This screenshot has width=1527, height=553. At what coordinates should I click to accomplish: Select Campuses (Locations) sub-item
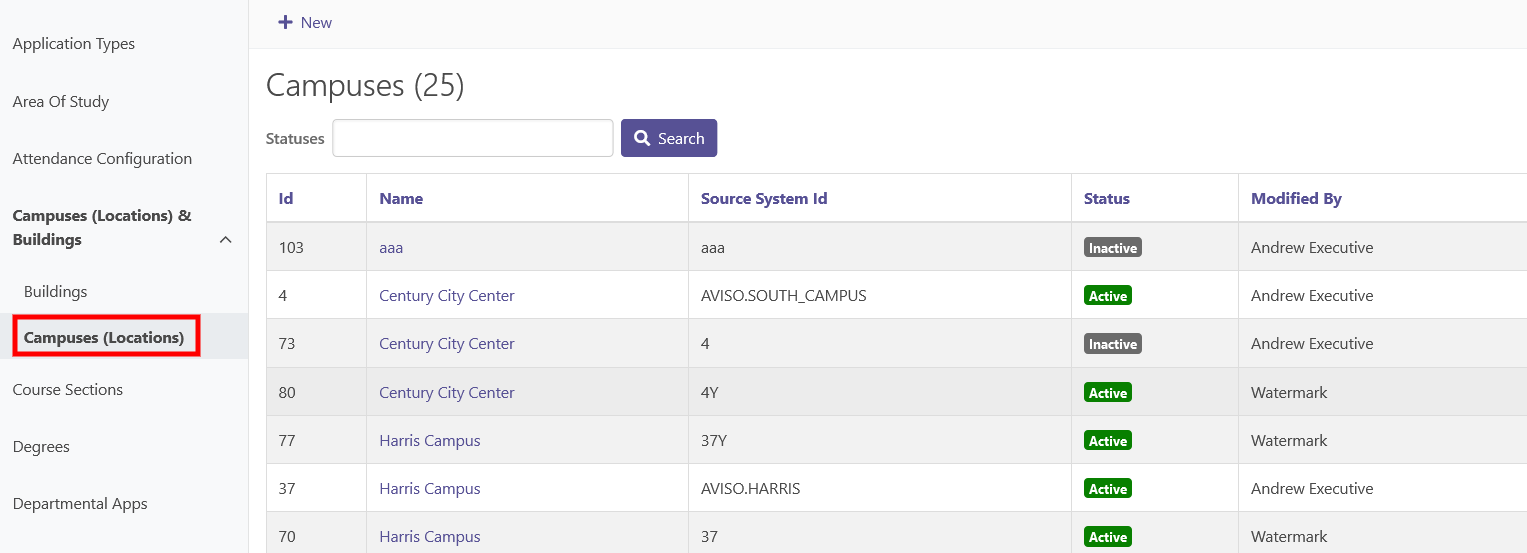coord(104,338)
